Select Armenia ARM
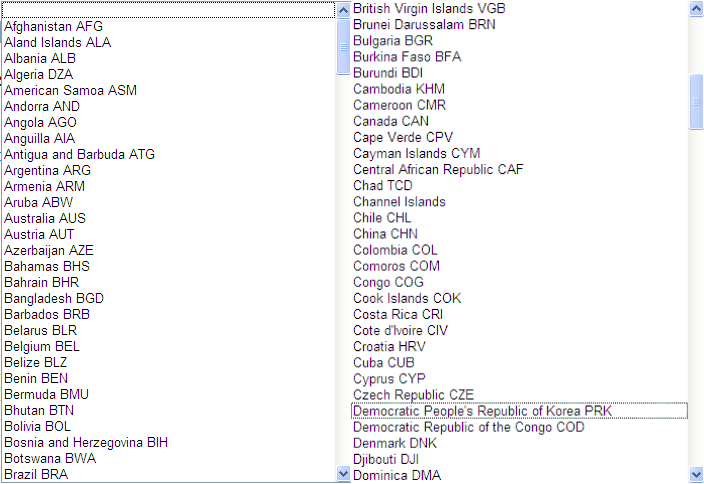 (44, 186)
